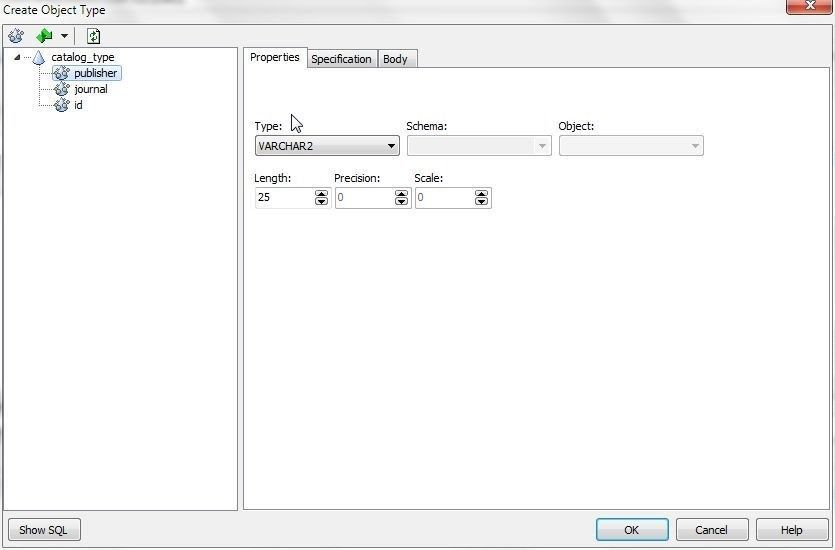Click the Cancel button

coord(712,530)
